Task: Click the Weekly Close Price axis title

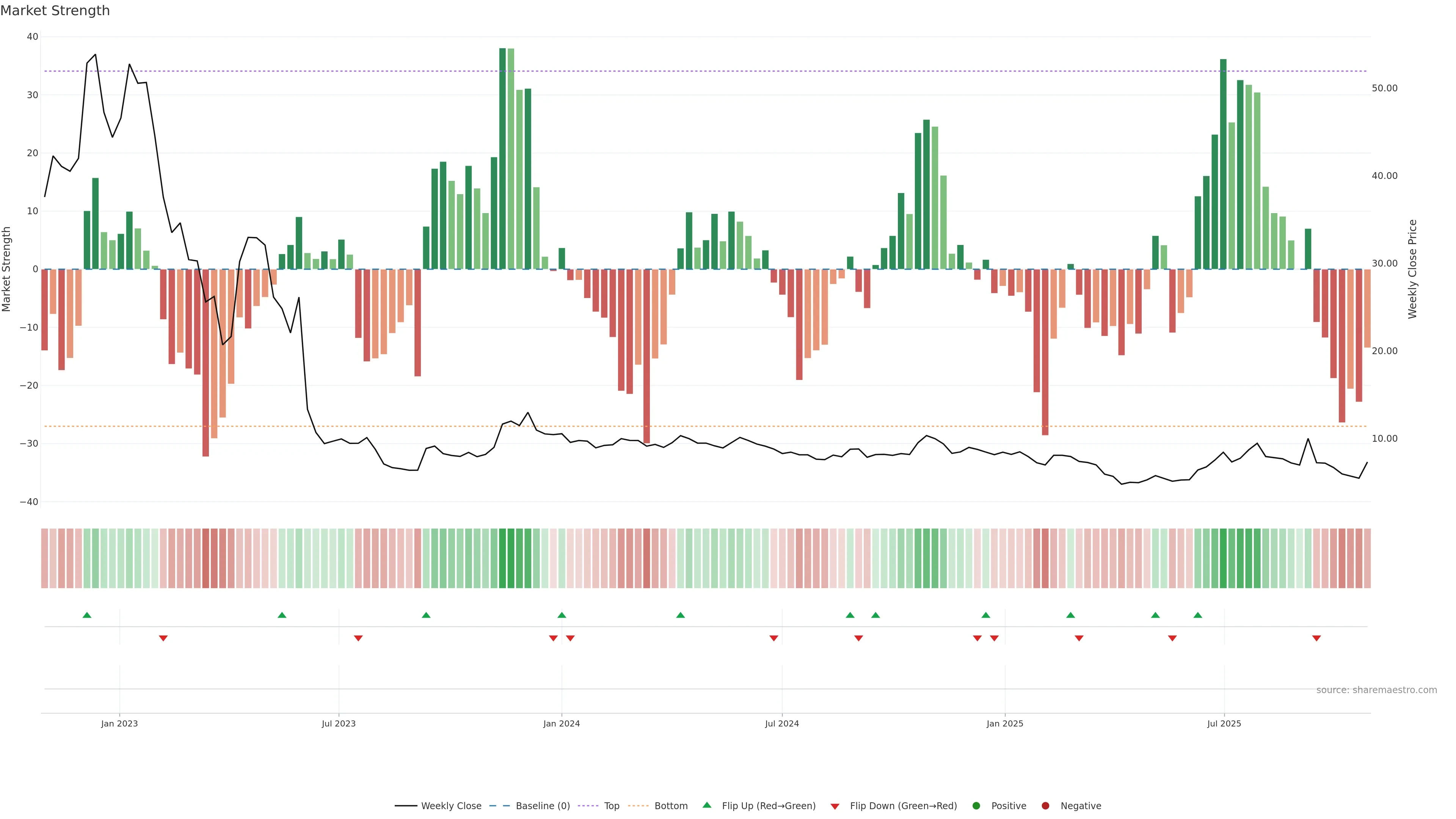Action: tap(1412, 269)
